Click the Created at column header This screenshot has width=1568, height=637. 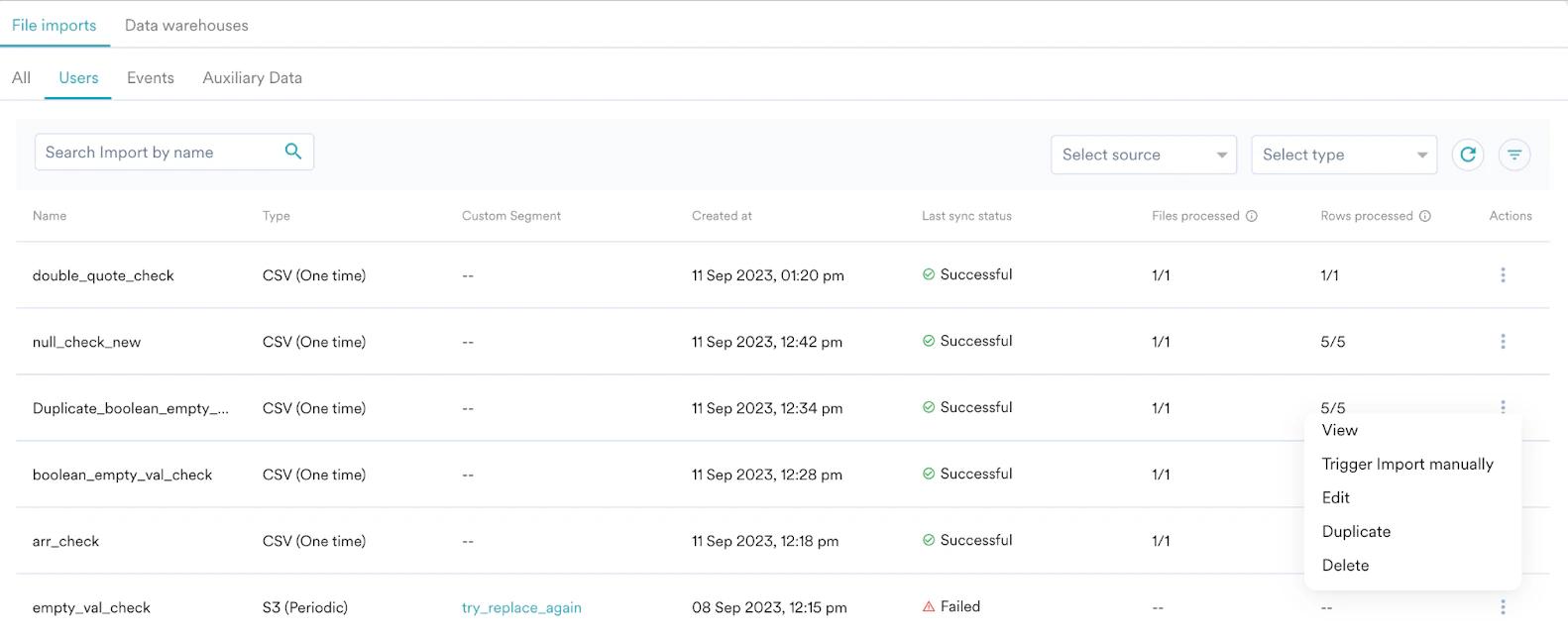[x=722, y=216]
